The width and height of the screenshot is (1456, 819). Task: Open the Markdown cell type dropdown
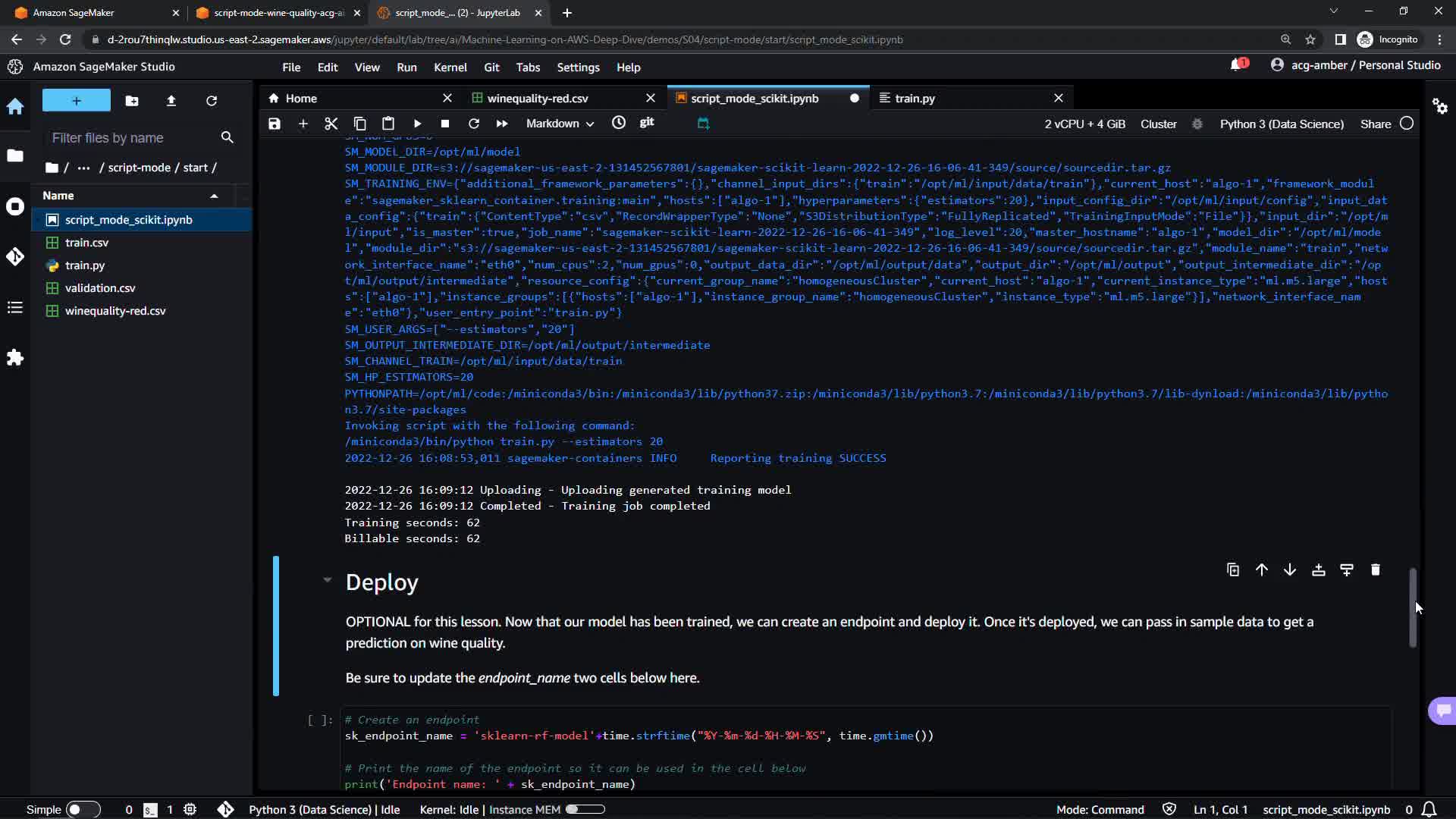click(x=560, y=124)
